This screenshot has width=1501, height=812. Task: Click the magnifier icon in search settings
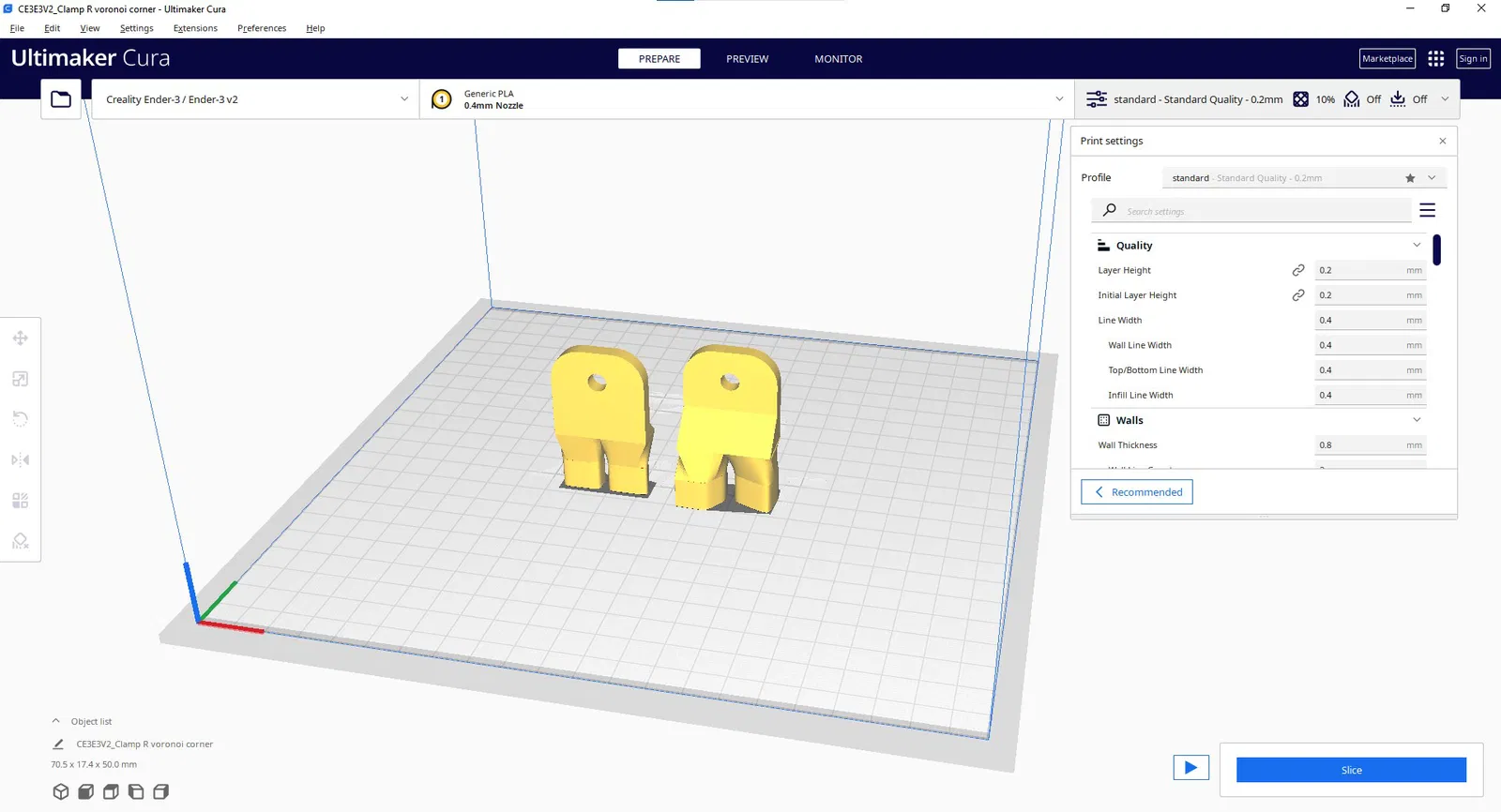coord(1110,210)
